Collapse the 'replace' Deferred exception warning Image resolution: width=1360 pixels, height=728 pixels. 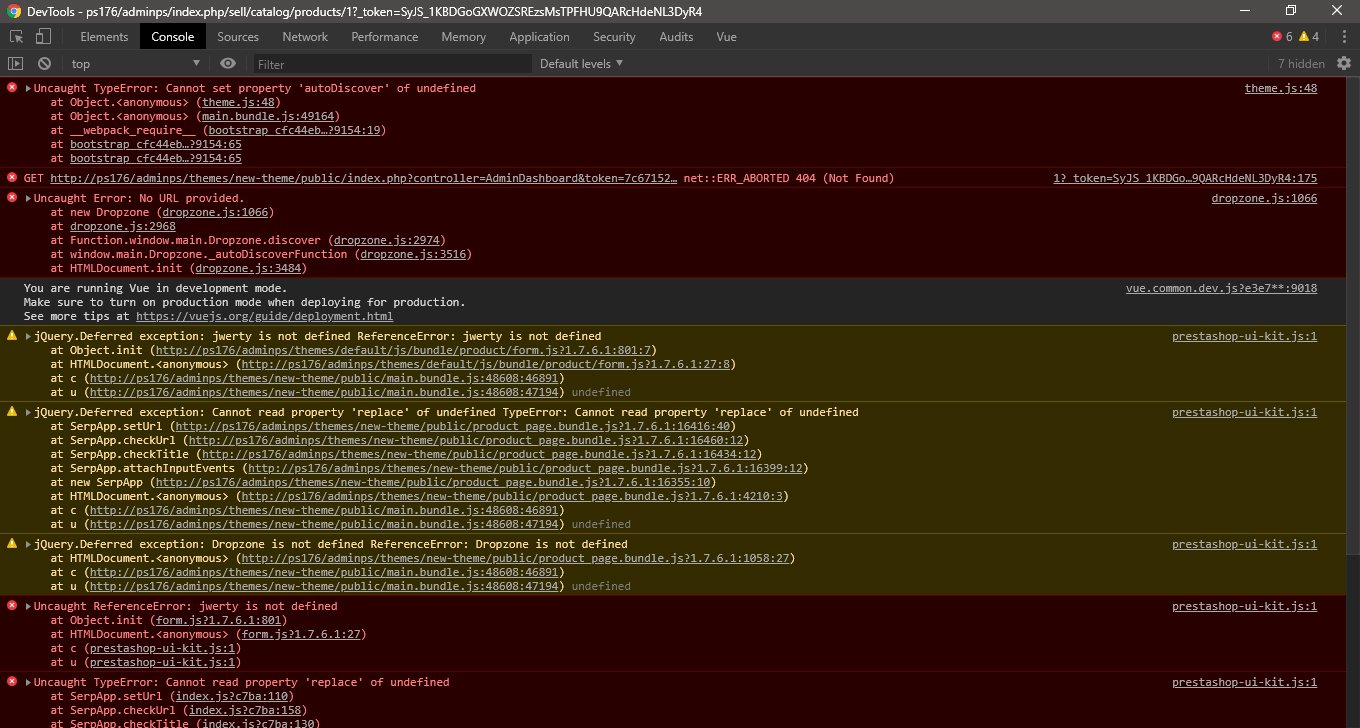click(x=29, y=412)
